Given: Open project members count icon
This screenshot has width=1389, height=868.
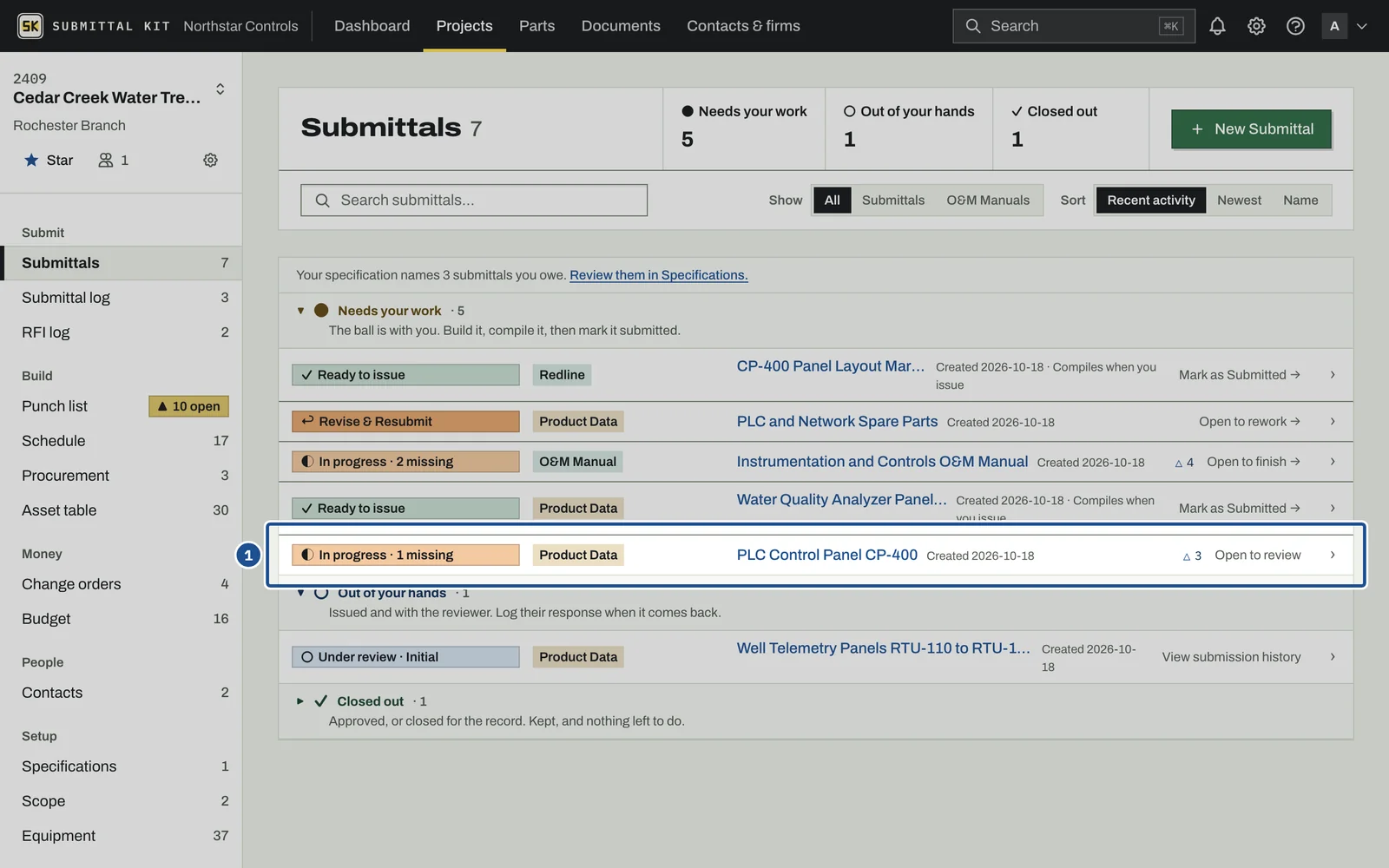Looking at the screenshot, I should pos(113,160).
